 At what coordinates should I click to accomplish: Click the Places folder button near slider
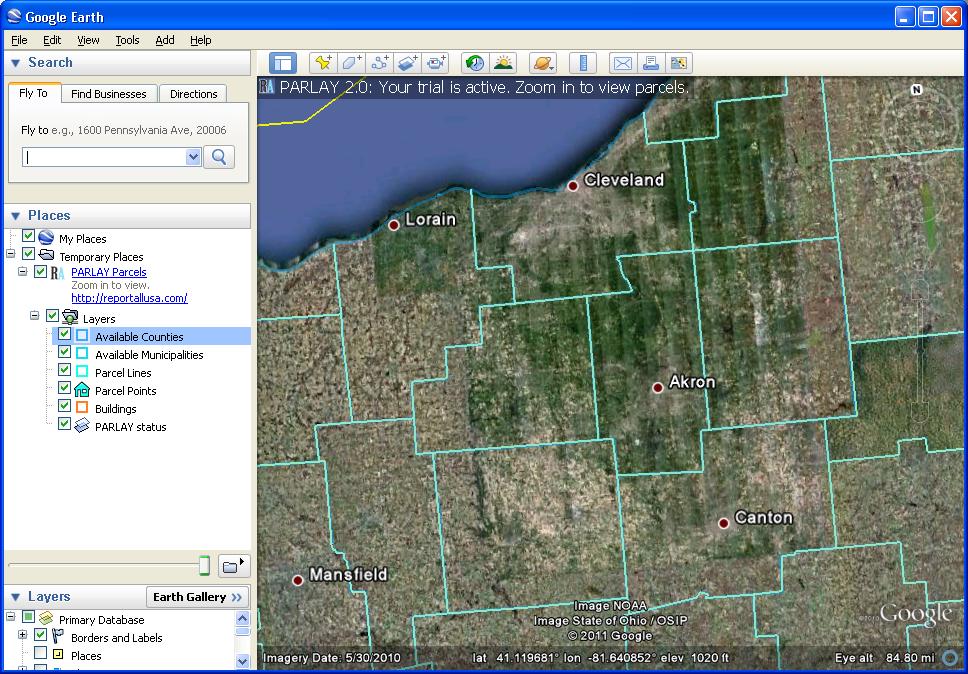tap(233, 566)
